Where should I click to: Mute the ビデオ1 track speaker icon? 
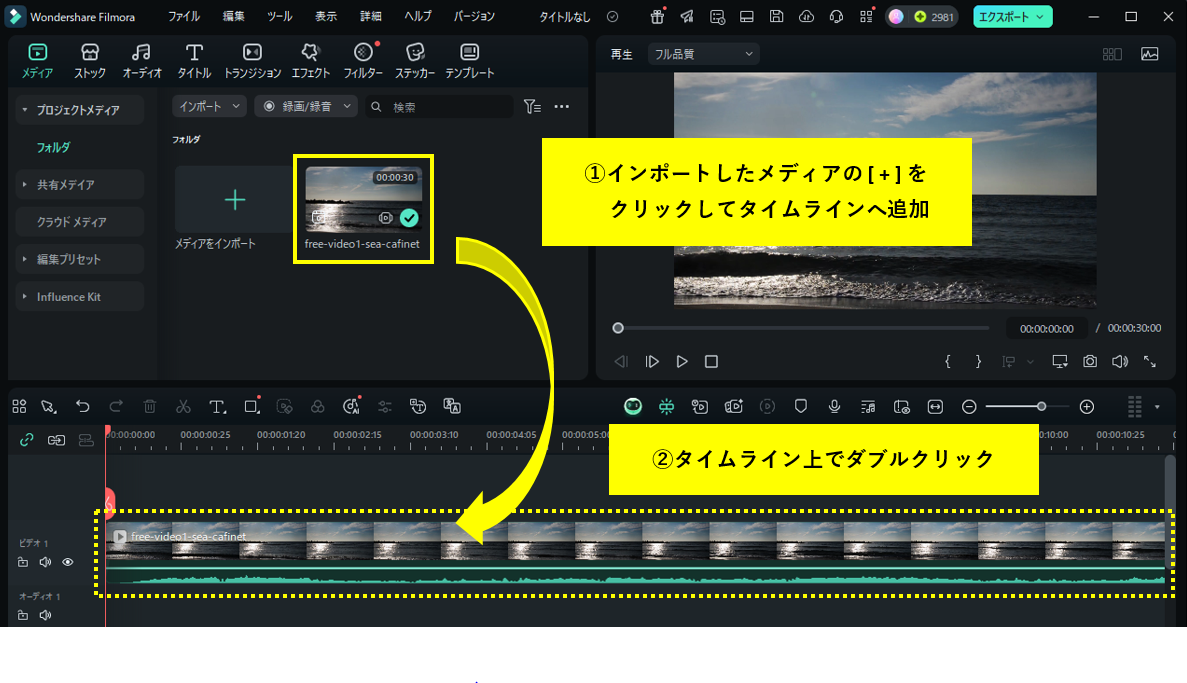click(44, 562)
